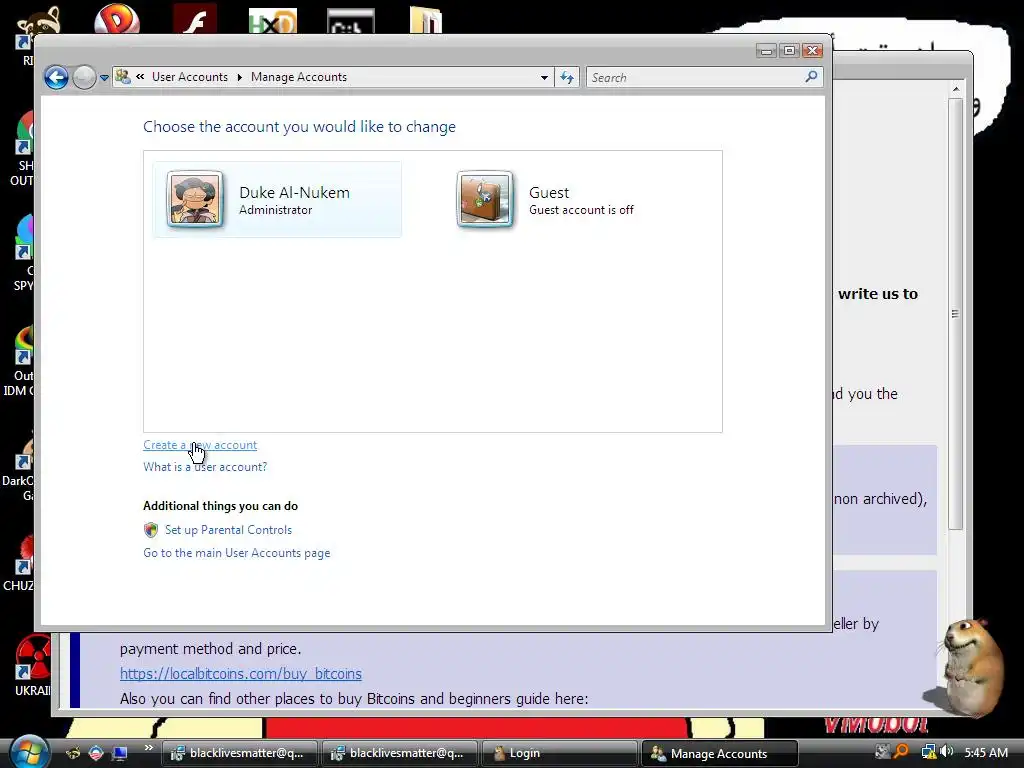The height and width of the screenshot is (768, 1024).
Task: Switch to the Login taskbar button
Action: [x=559, y=754]
